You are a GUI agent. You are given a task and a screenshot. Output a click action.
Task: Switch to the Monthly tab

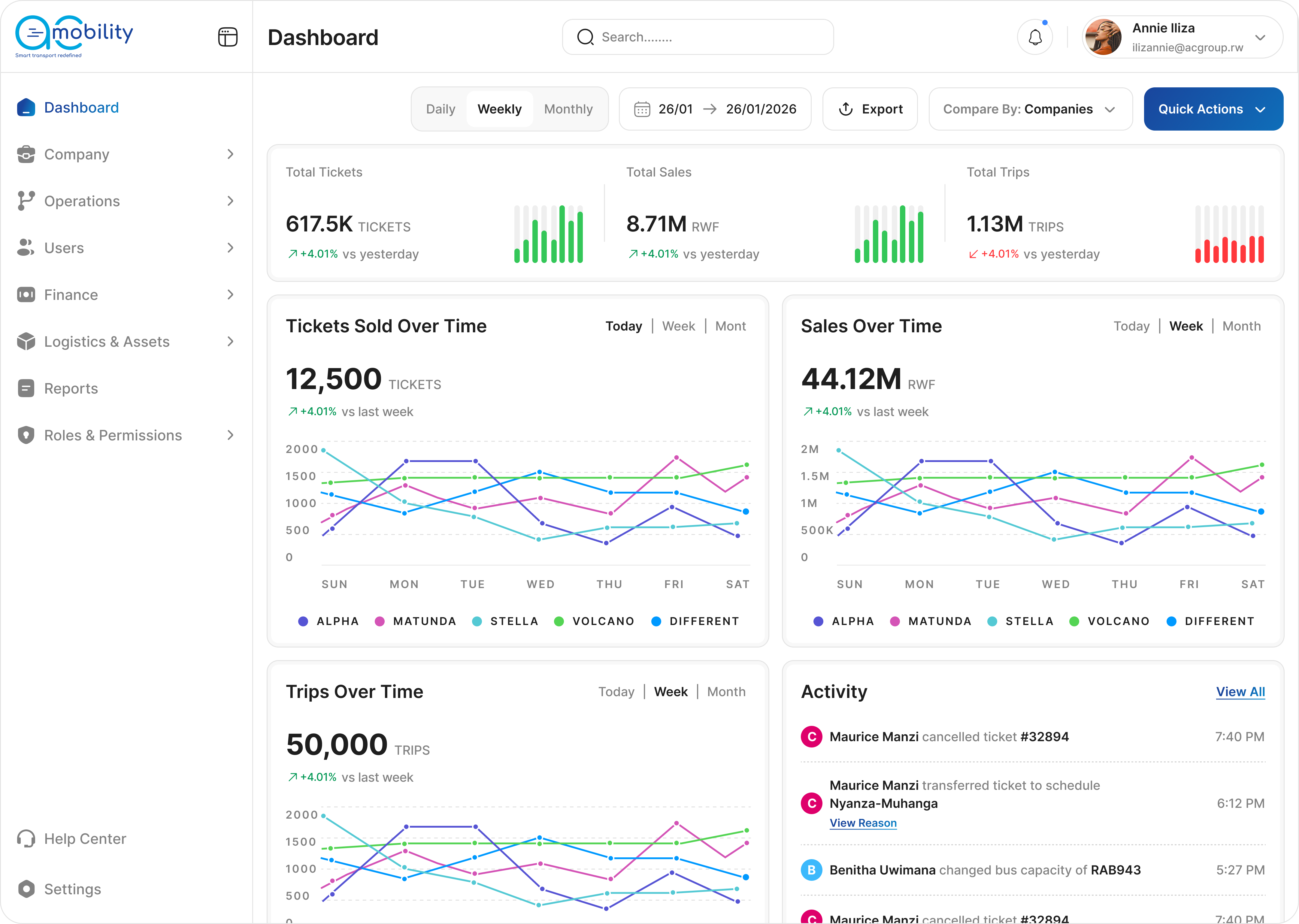click(x=568, y=109)
